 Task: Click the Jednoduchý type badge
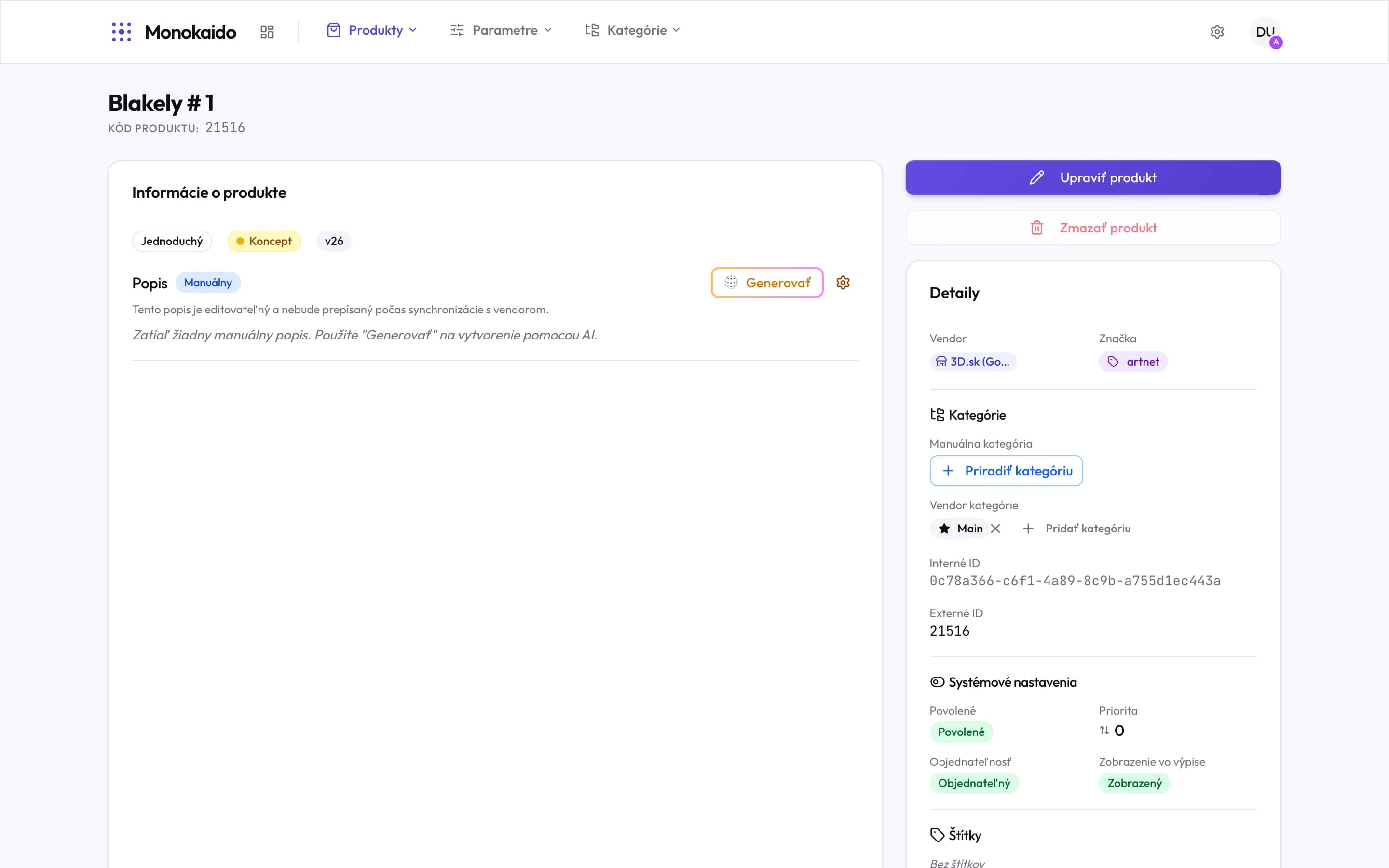tap(172, 241)
